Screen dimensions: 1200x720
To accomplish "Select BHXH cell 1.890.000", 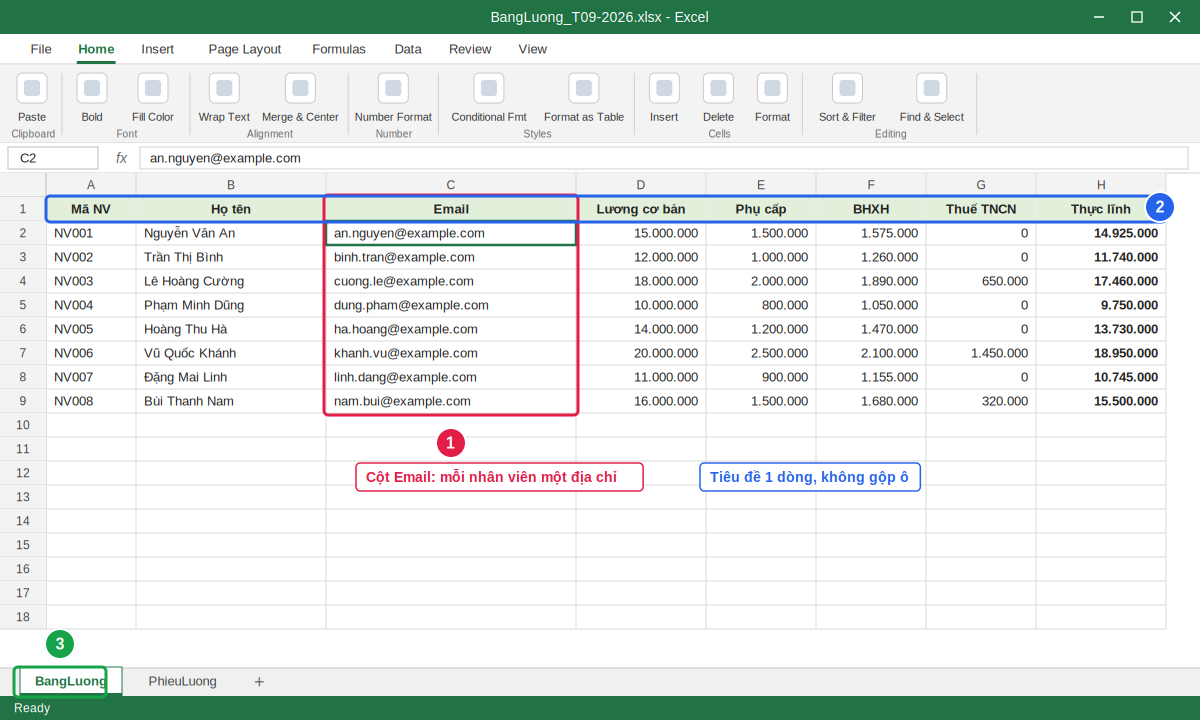I will tap(871, 281).
